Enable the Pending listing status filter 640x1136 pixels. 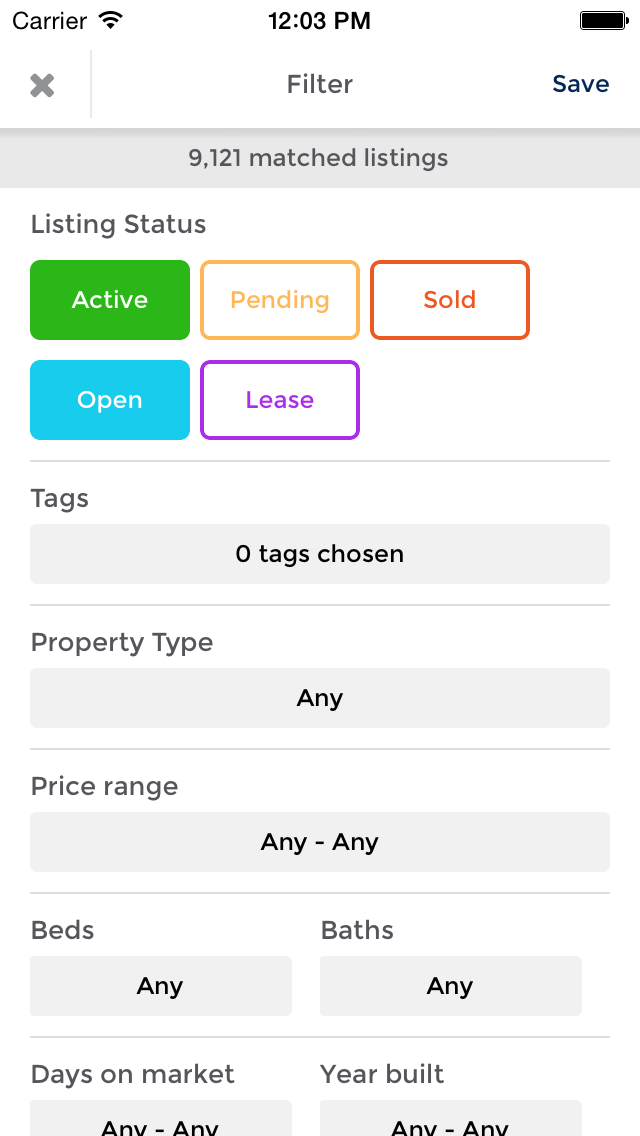280,299
